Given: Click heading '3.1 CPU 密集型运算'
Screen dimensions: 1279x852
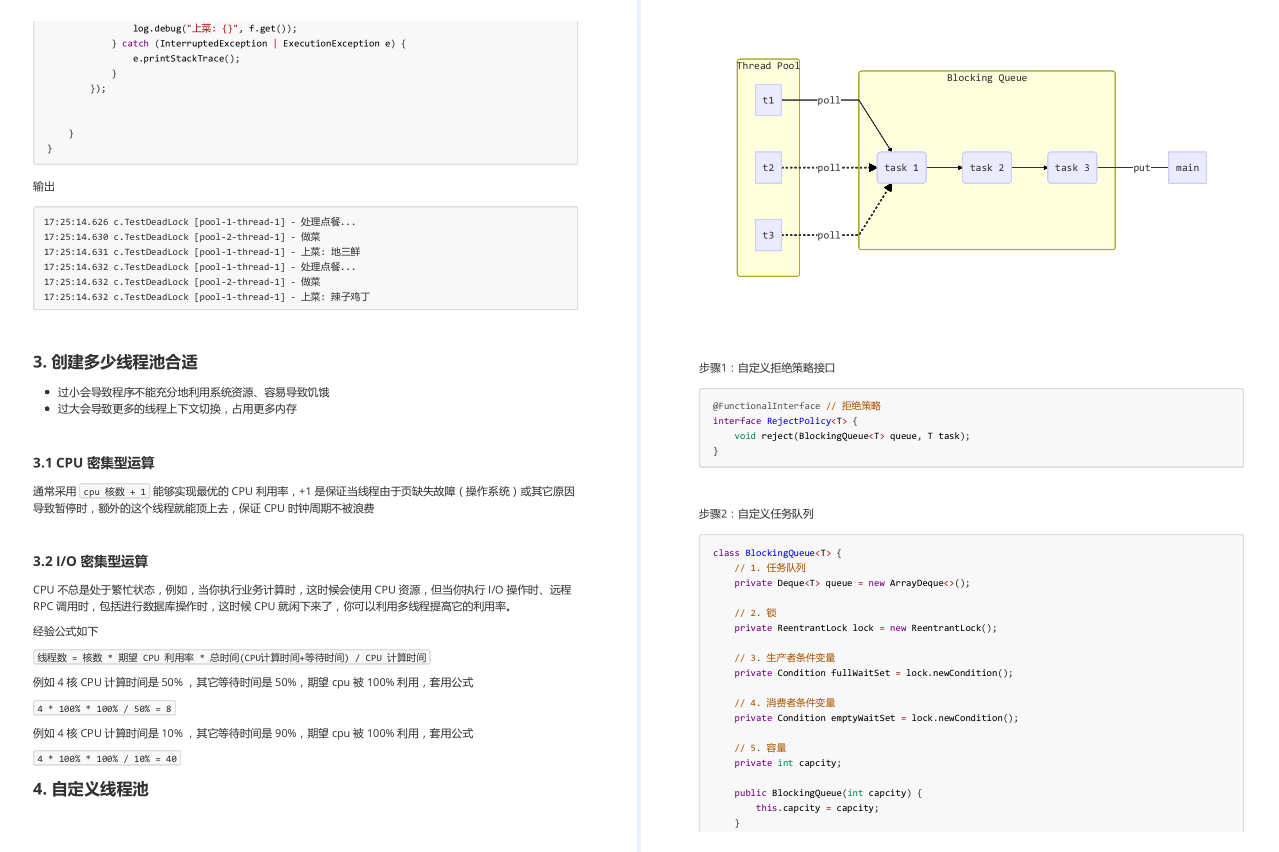Looking at the screenshot, I should (94, 463).
